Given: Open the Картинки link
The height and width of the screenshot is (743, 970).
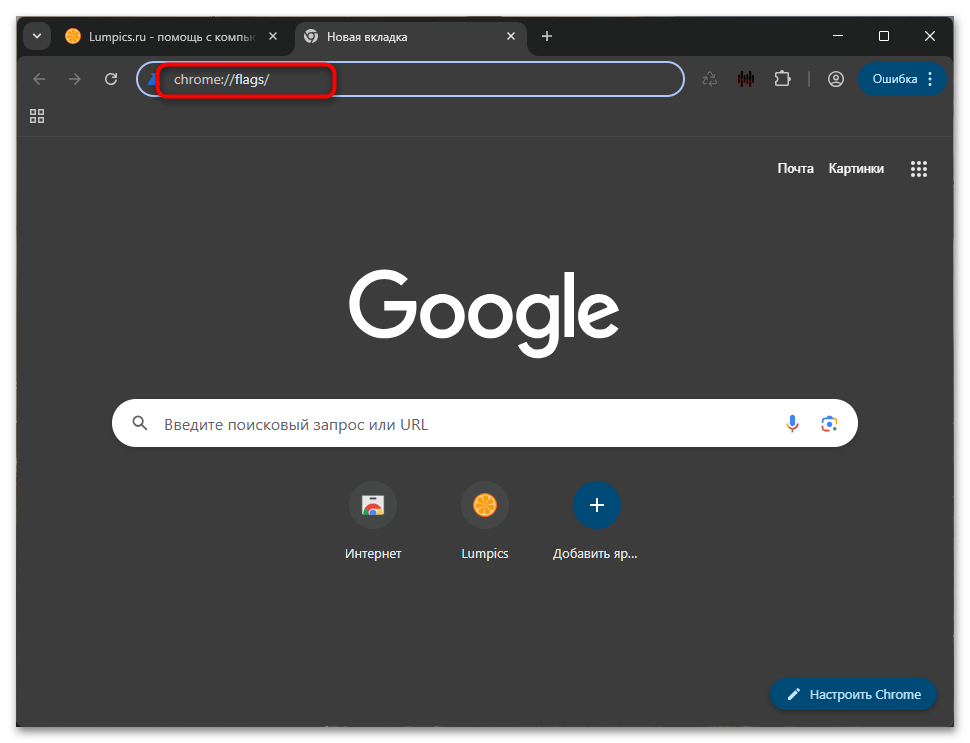Looking at the screenshot, I should [856, 168].
